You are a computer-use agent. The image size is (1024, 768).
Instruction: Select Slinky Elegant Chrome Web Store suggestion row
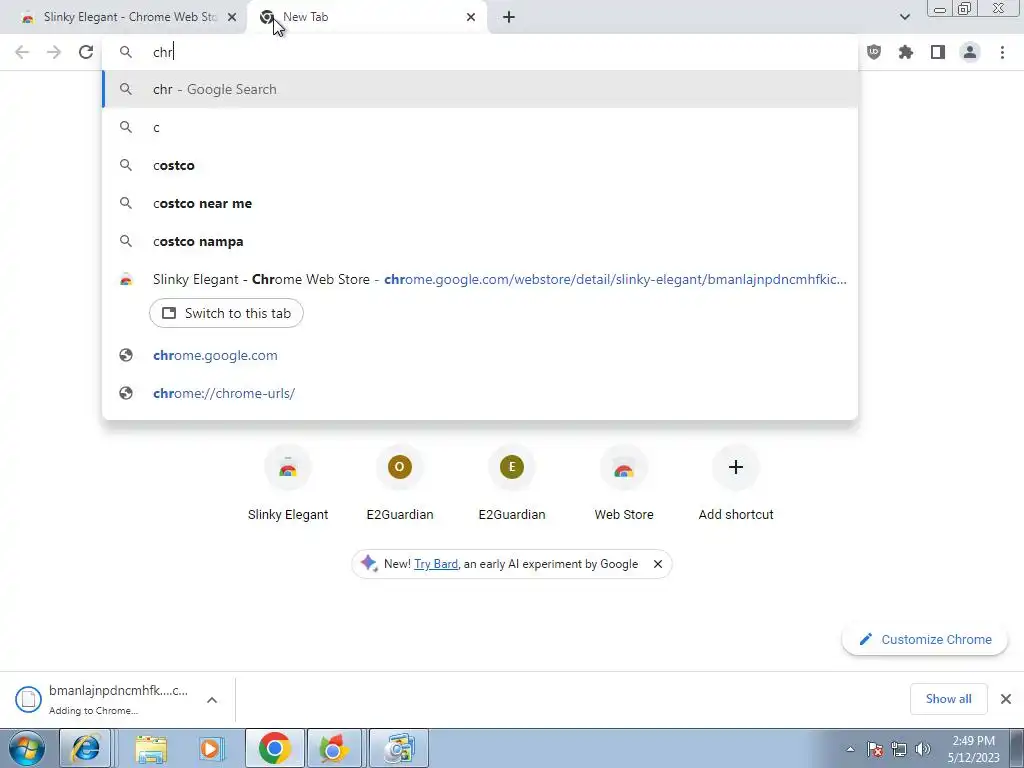pyautogui.click(x=480, y=280)
